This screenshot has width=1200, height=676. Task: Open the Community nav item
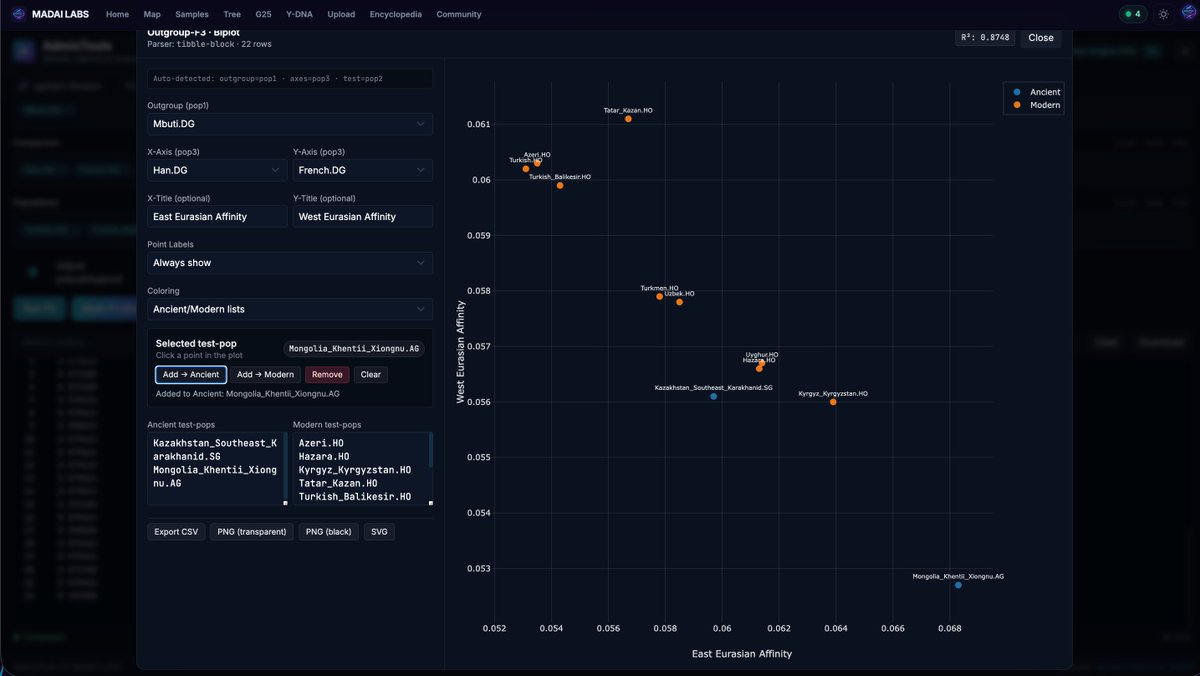459,14
